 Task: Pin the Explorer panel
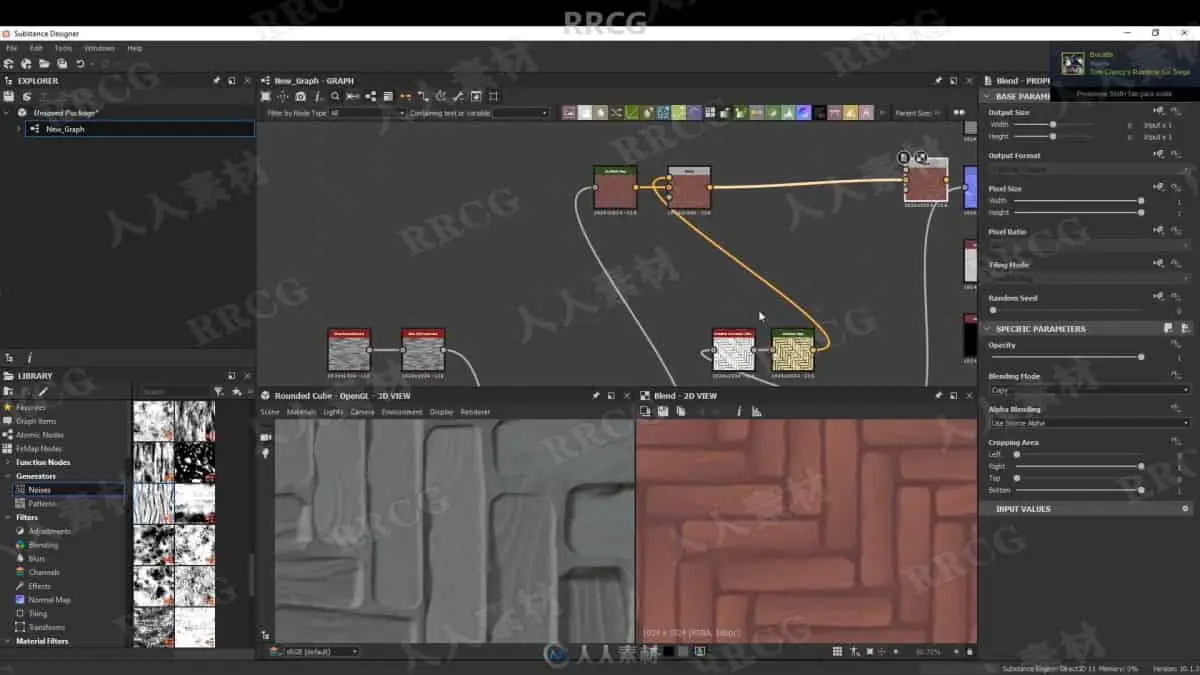point(216,80)
